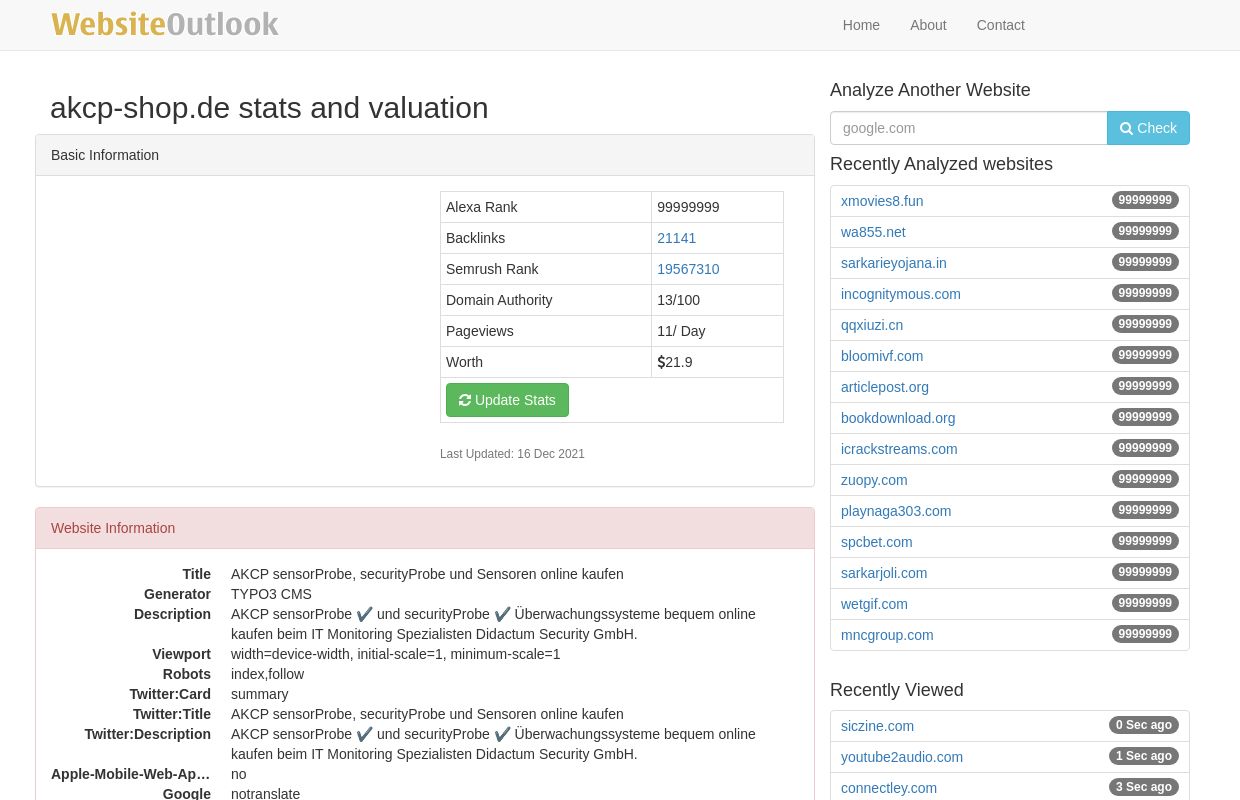This screenshot has width=1240, height=800.
Task: Visit youtube2audio.com from Recently Viewed
Action: point(902,757)
